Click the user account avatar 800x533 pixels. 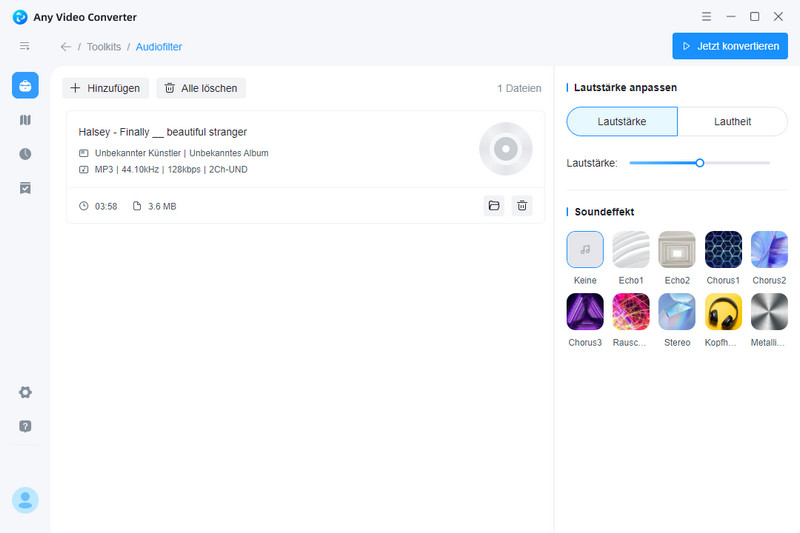25,500
